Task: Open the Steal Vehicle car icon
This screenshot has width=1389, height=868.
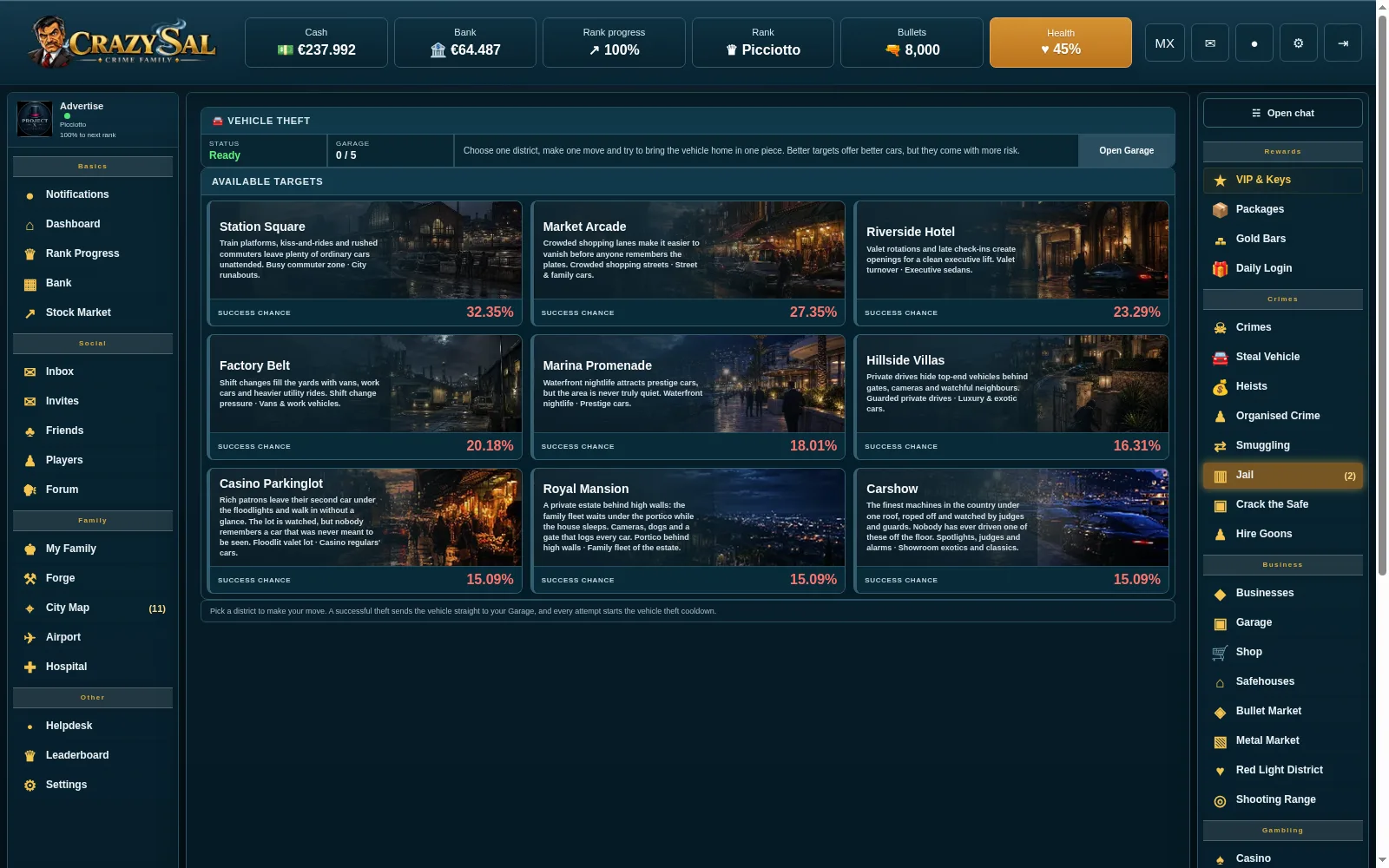Action: pyautogui.click(x=1220, y=358)
